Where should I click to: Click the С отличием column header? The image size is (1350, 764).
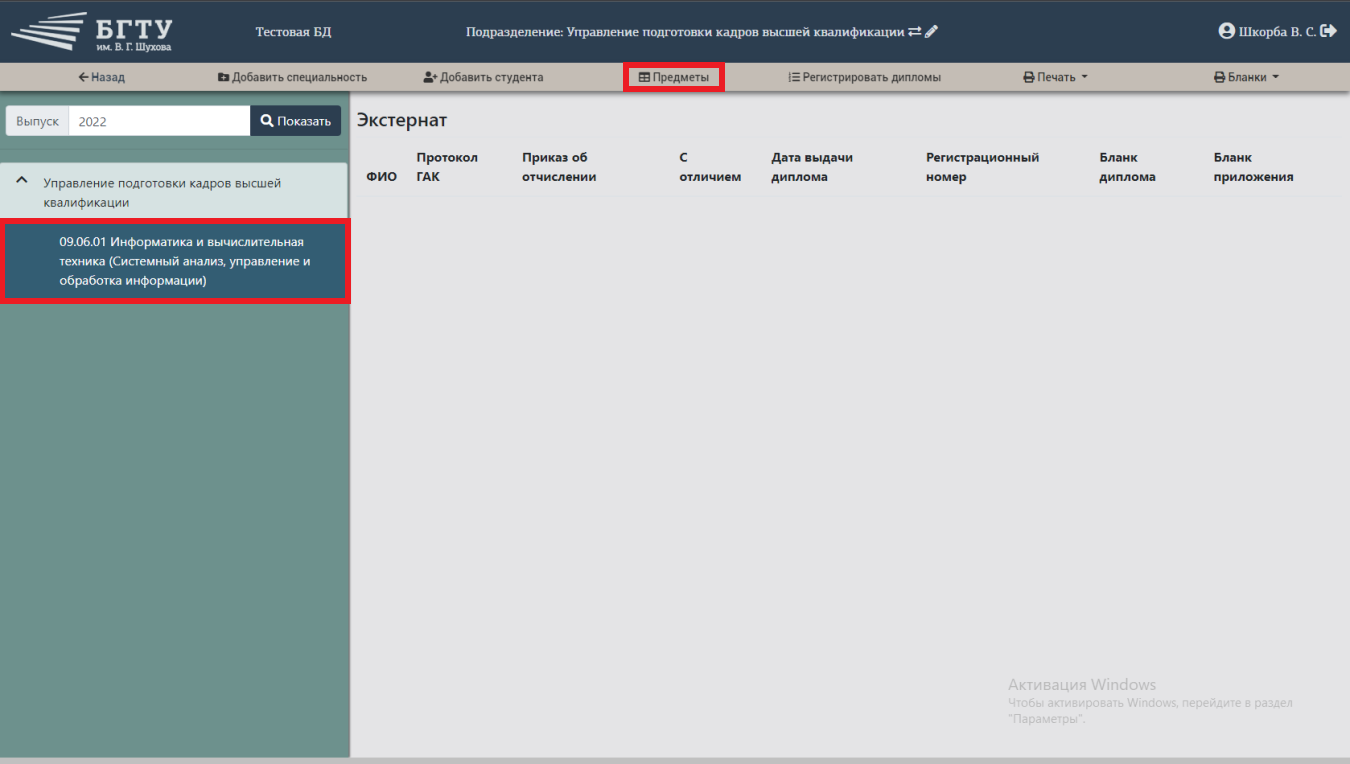pos(710,167)
